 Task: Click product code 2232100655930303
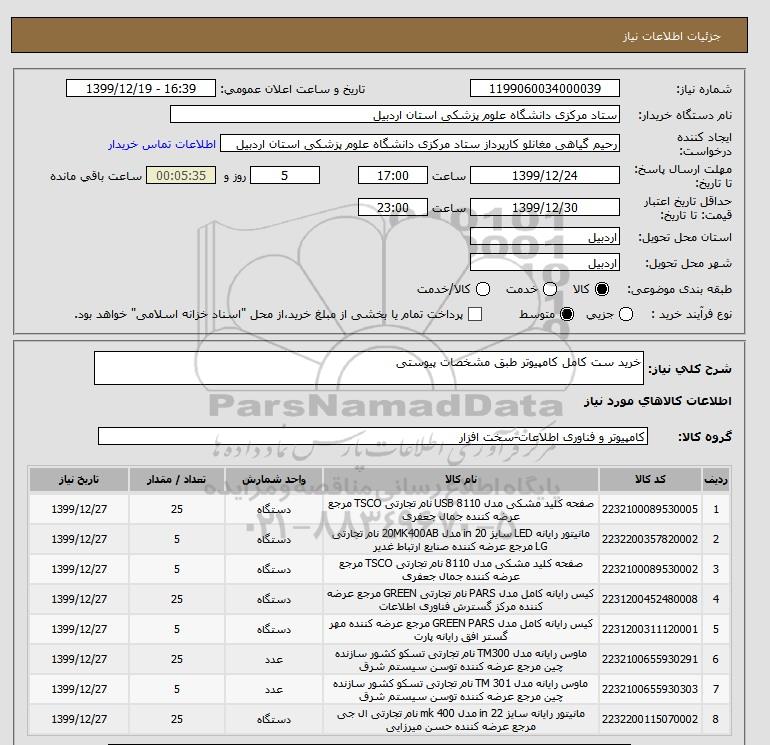650,689
